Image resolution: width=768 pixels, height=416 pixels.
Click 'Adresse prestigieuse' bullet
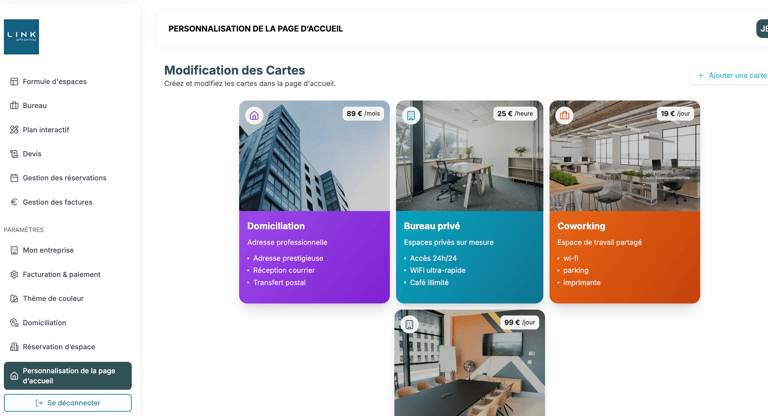click(288, 258)
